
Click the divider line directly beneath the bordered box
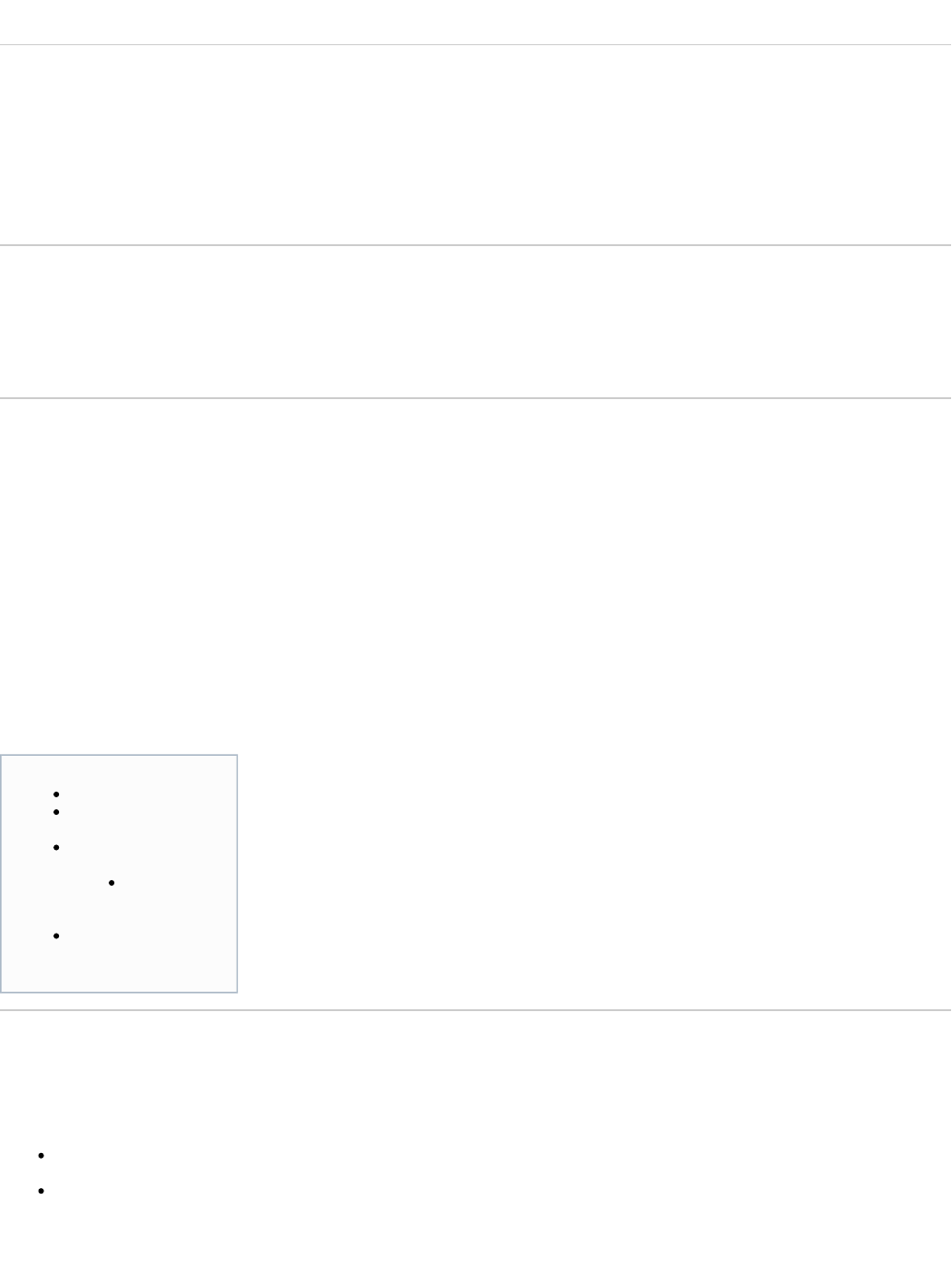[x=476, y=1010]
